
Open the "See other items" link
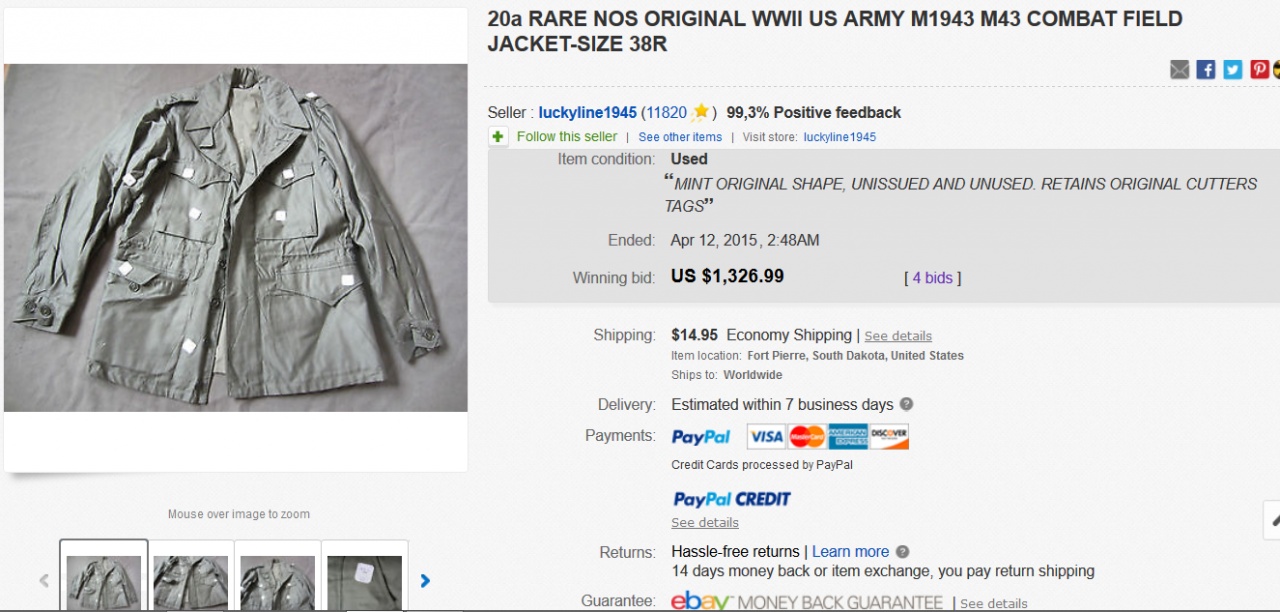[680, 137]
